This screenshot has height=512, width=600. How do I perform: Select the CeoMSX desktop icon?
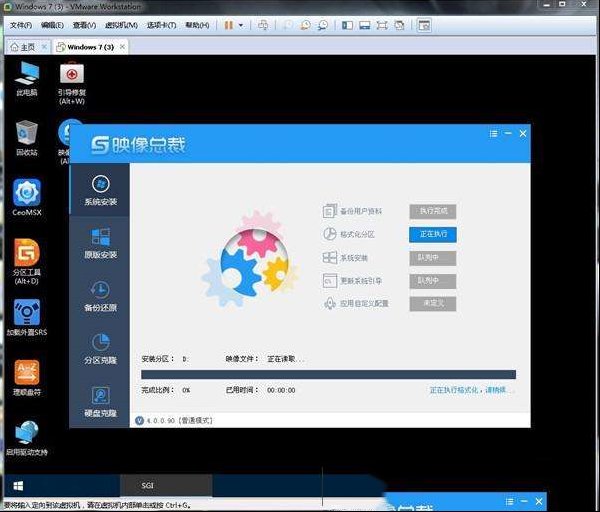tap(26, 197)
